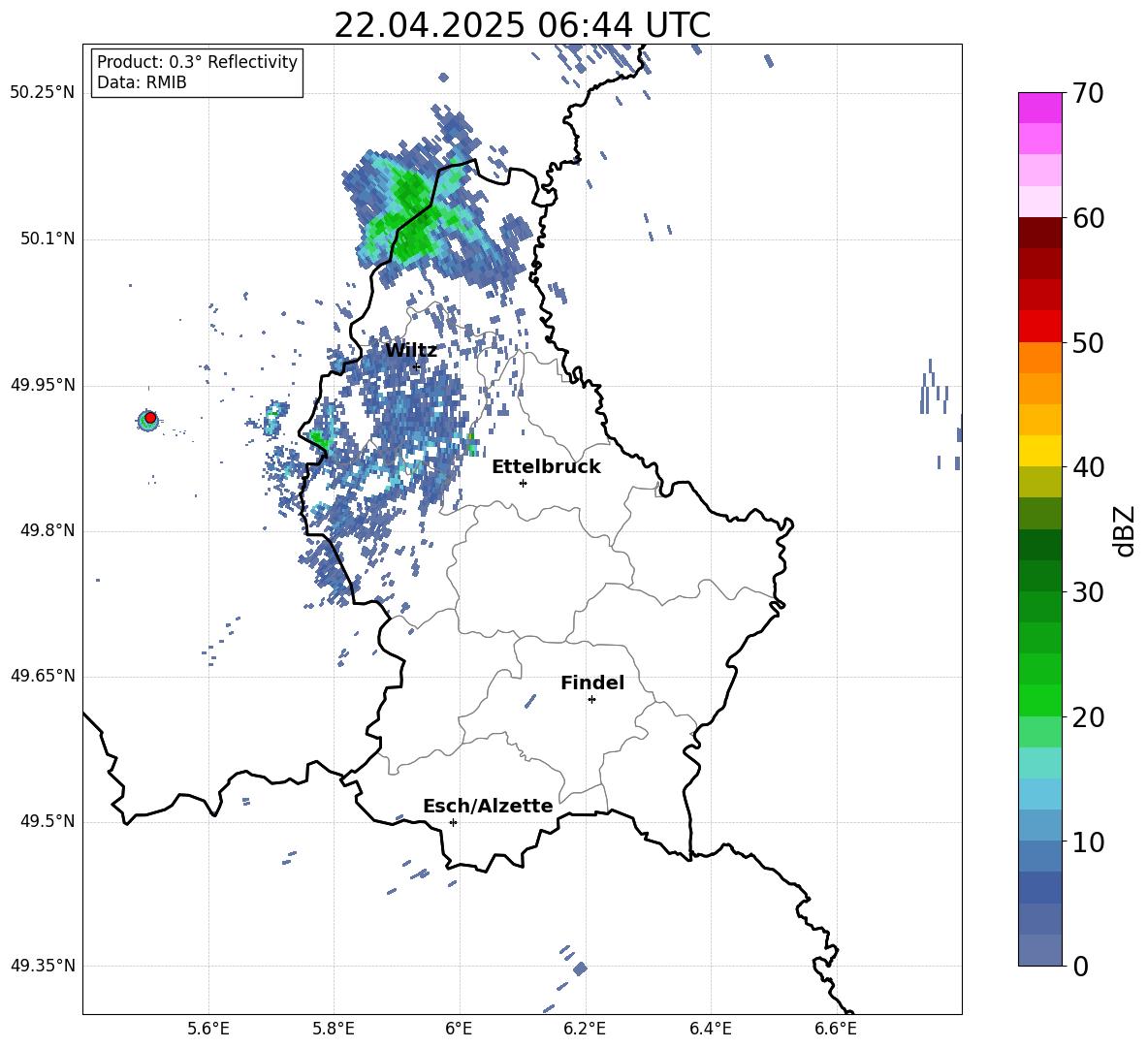Click the Product: 0.3° Reflectivity text
The height and width of the screenshot is (1048, 1148).
pos(197,62)
